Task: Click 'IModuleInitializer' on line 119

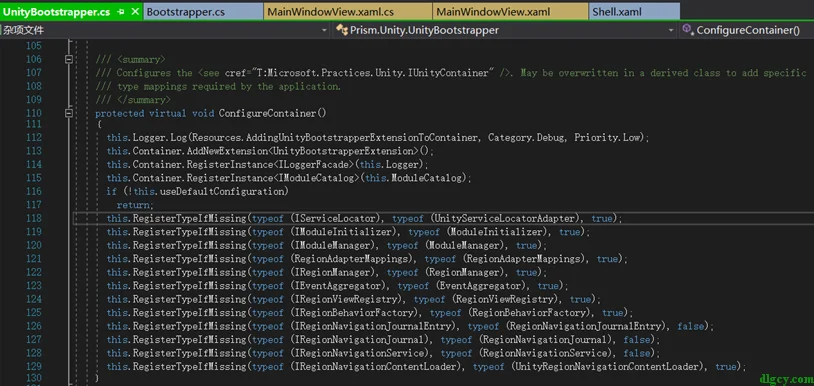Action: pyautogui.click(x=345, y=232)
